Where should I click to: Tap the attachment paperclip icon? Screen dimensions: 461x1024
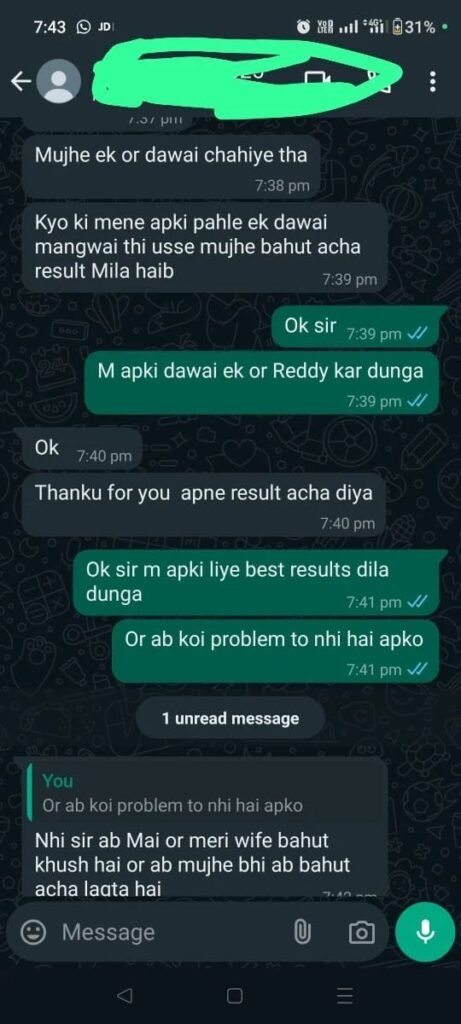coord(302,932)
